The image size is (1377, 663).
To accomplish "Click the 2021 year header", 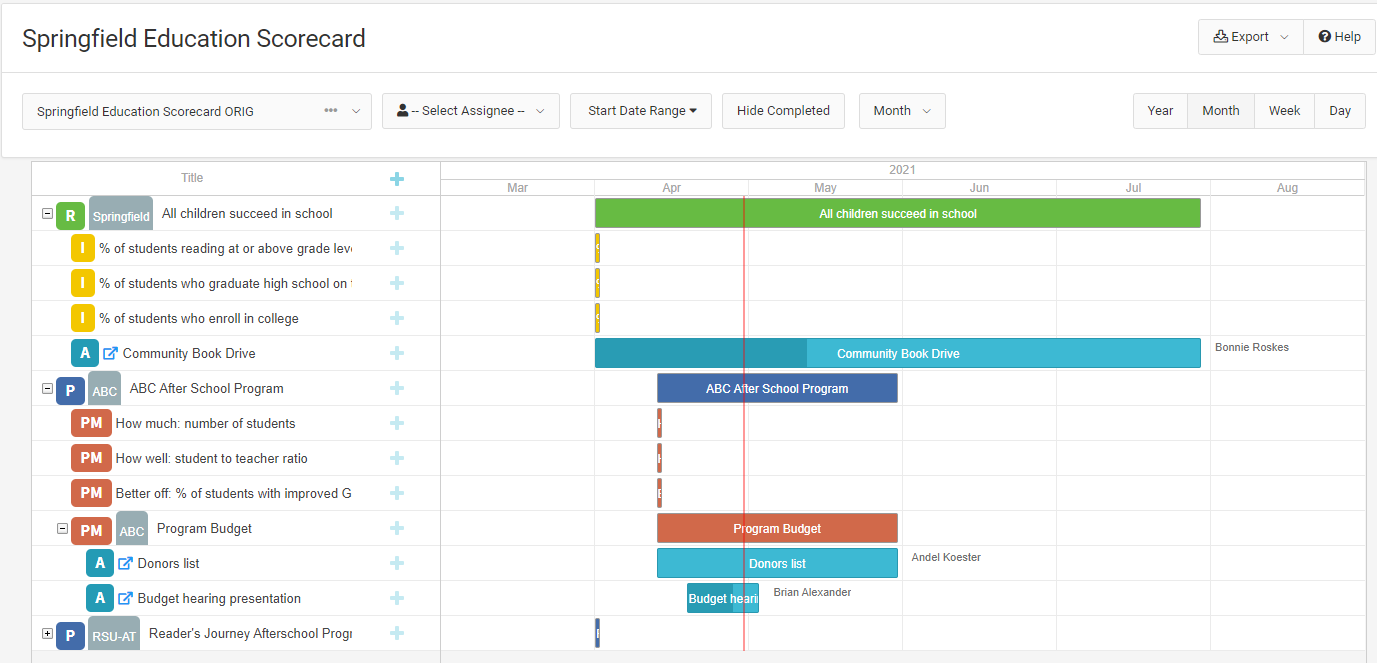I will click(902, 170).
